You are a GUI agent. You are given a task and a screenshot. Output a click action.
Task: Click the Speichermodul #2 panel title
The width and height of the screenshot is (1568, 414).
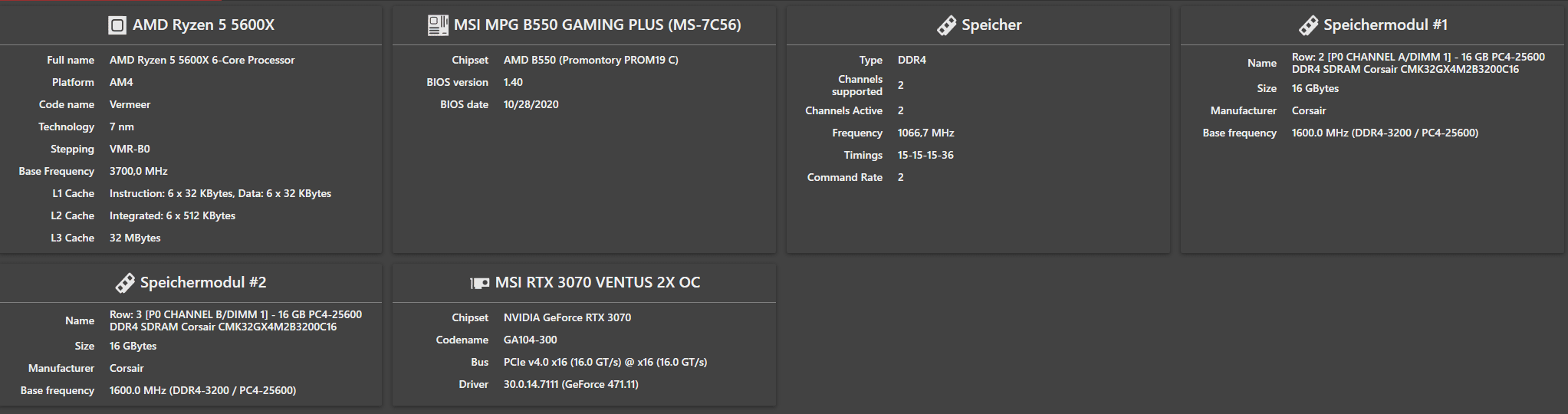coord(203,283)
